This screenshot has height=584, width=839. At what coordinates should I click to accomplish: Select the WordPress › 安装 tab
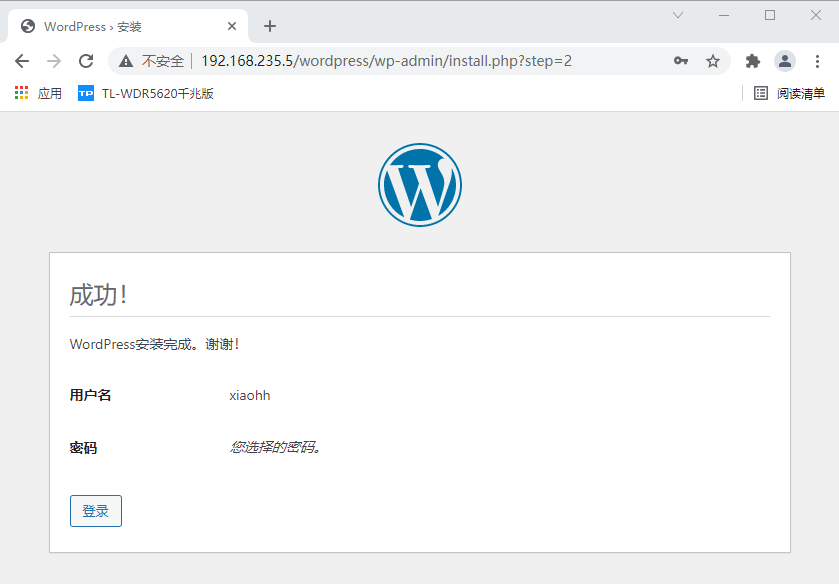pyautogui.click(x=128, y=26)
